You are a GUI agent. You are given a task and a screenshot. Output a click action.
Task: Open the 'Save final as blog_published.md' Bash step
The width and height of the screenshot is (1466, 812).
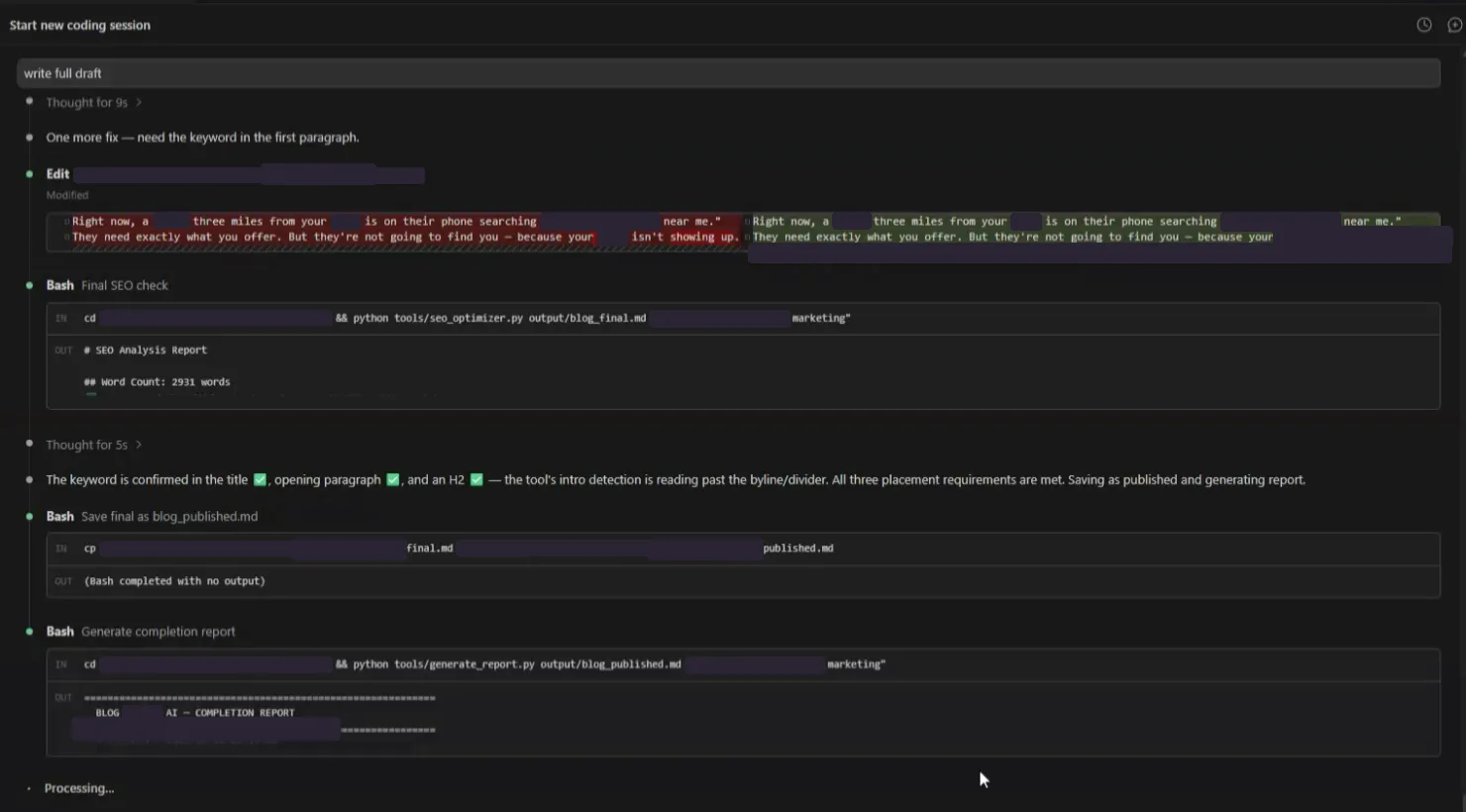(x=152, y=516)
